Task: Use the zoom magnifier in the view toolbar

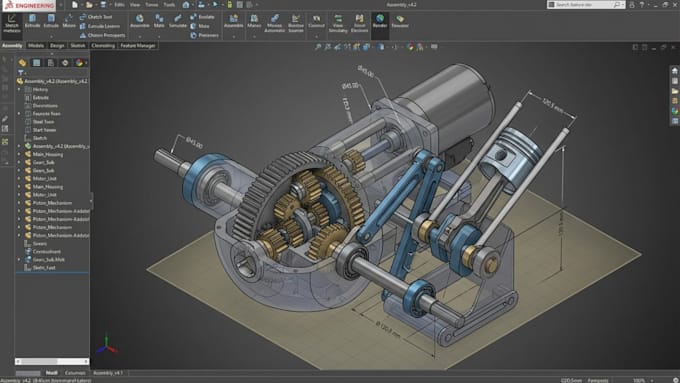Action: [318, 46]
